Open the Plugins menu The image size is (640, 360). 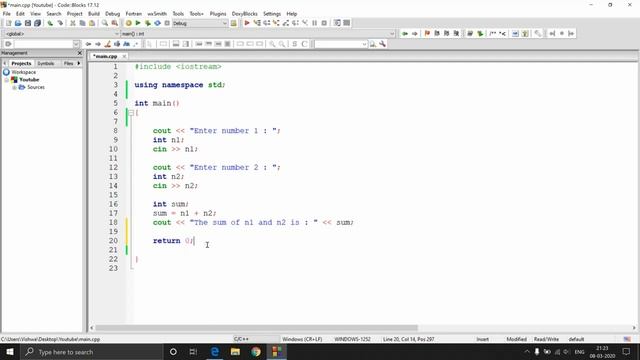coord(218,13)
